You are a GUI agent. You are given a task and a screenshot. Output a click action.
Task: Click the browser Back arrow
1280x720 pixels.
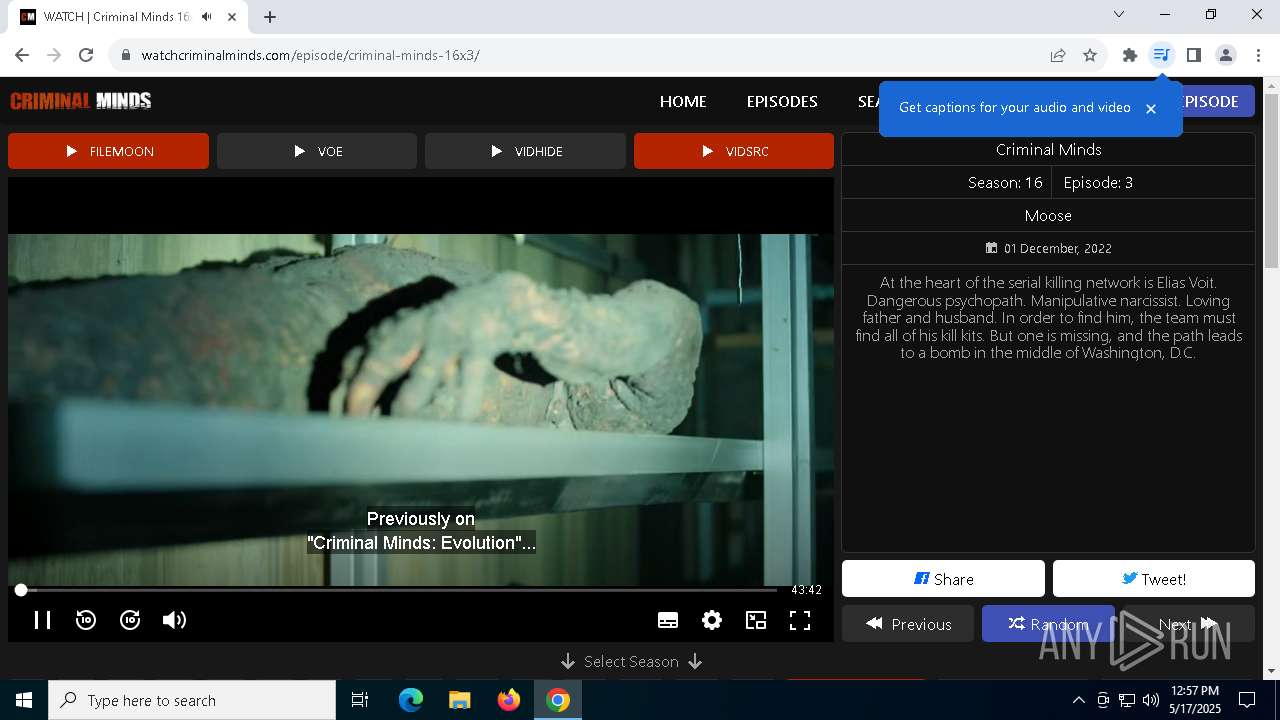(22, 55)
